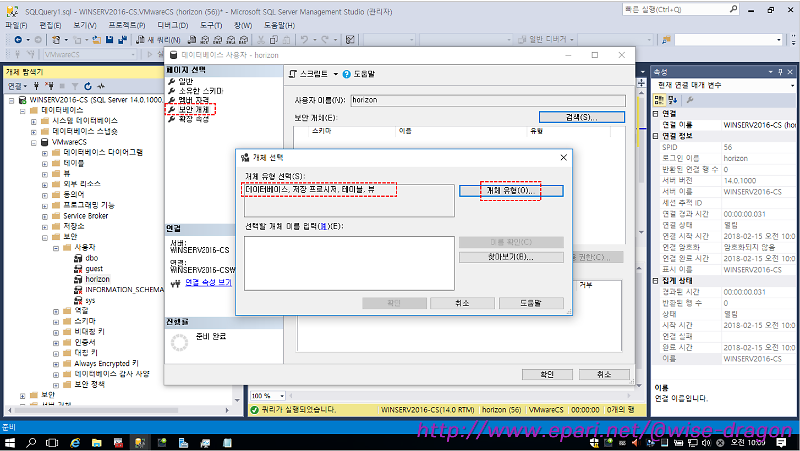800x451 pixels.
Task: Open the View (보기) menu
Action: coord(84,25)
